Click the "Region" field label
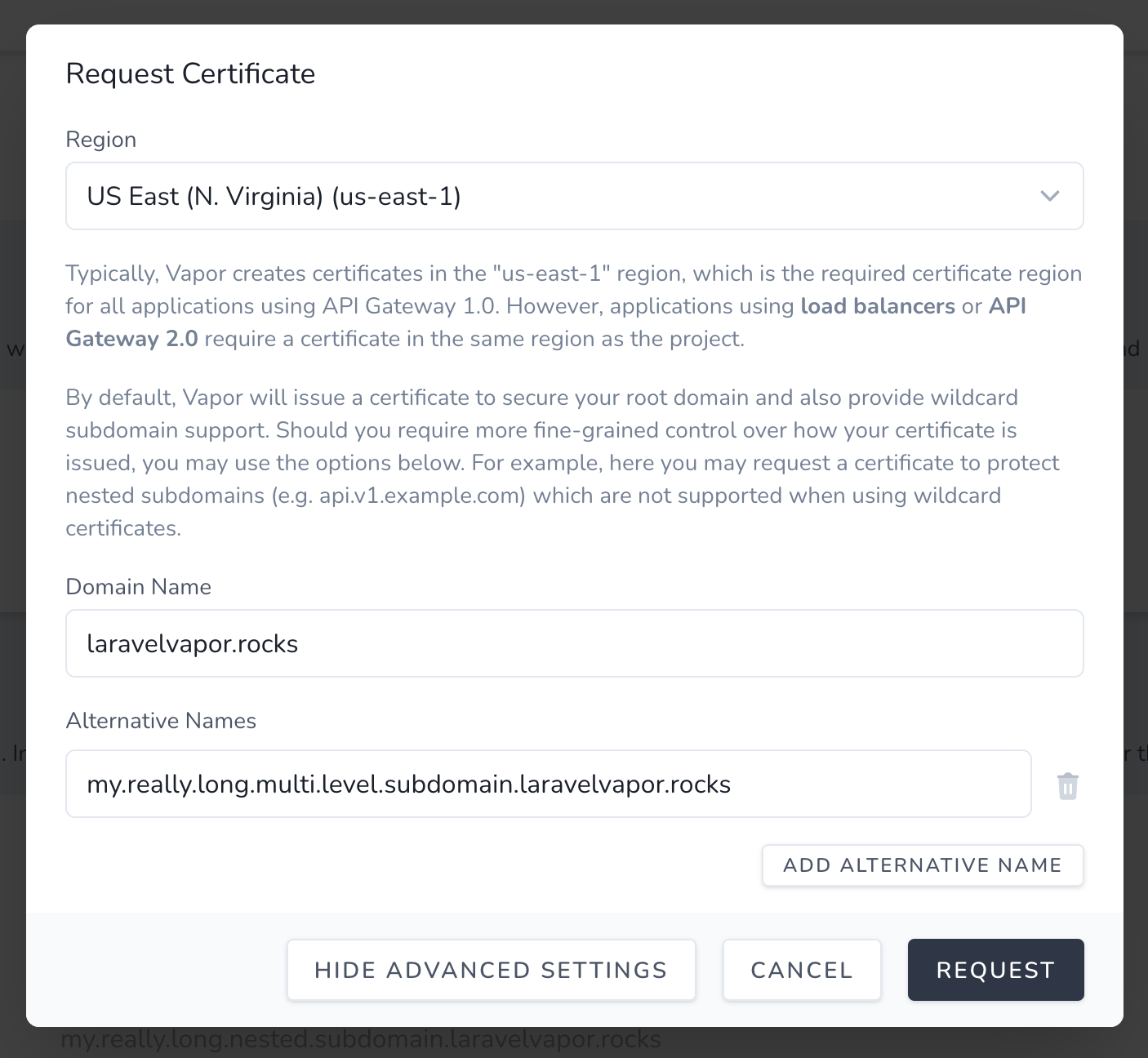The width and height of the screenshot is (1148, 1058). 100,140
